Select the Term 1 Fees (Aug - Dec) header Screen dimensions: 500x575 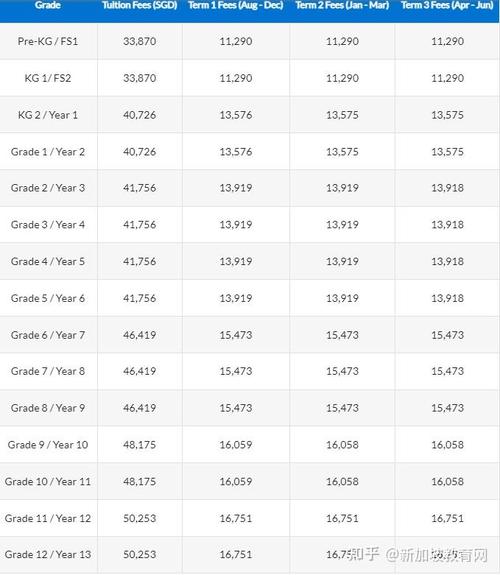[236, 5]
